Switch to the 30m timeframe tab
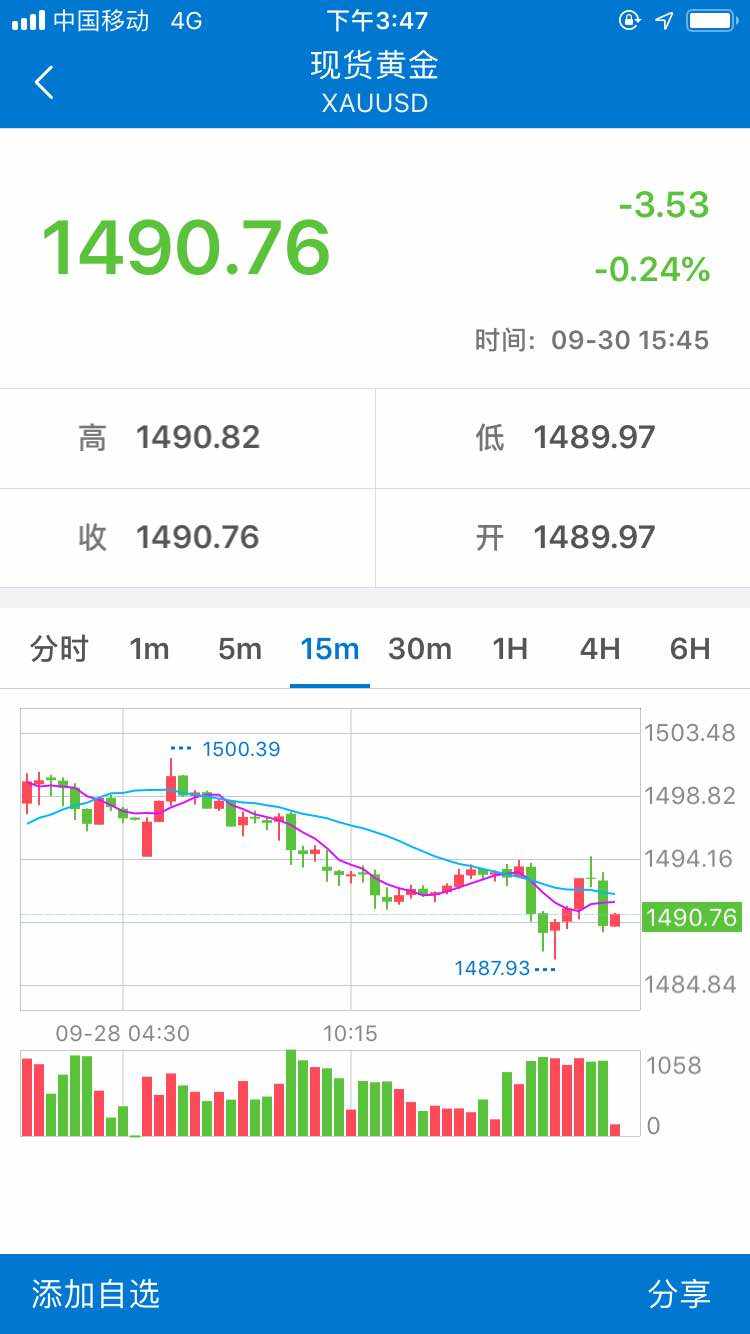This screenshot has height=1334, width=750. click(420, 649)
